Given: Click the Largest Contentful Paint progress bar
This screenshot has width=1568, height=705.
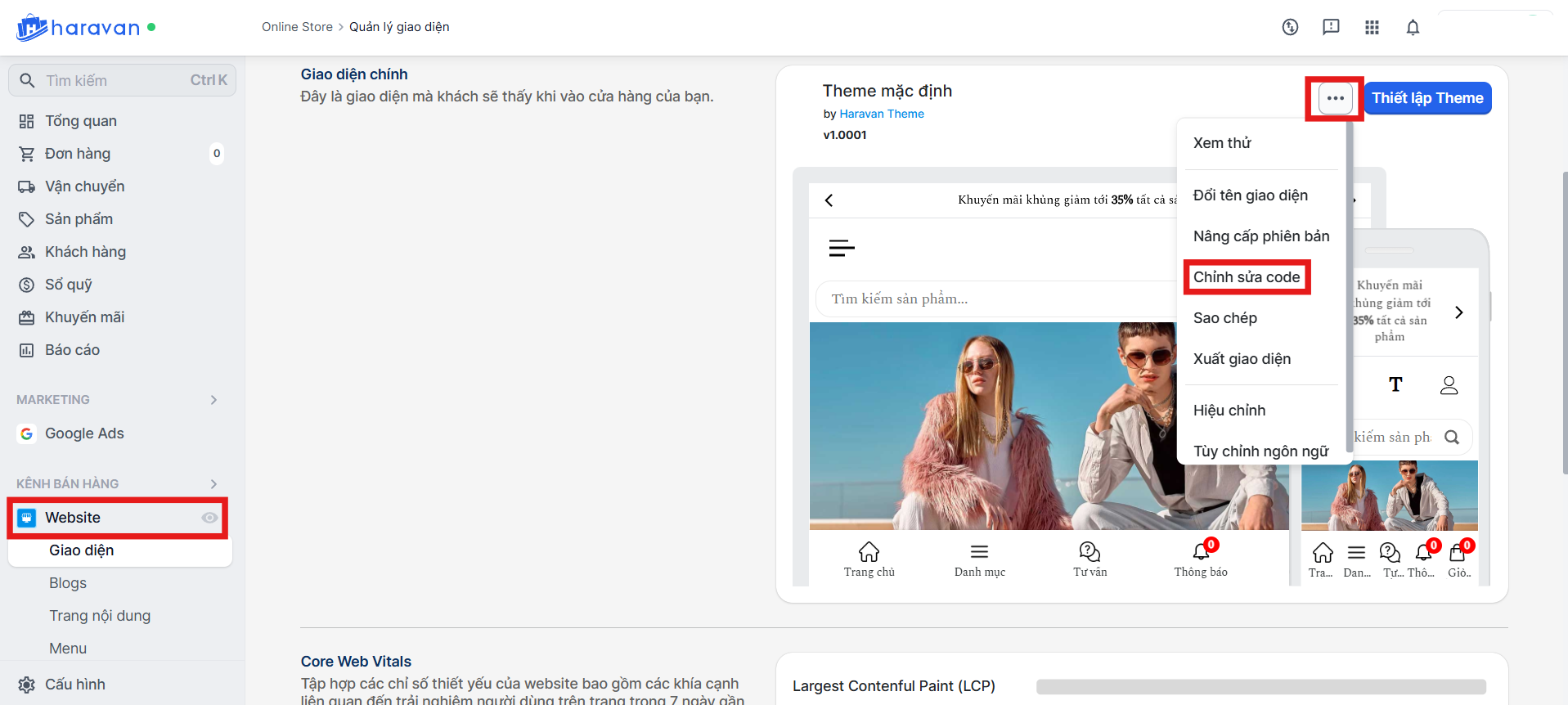Looking at the screenshot, I should point(1260,687).
